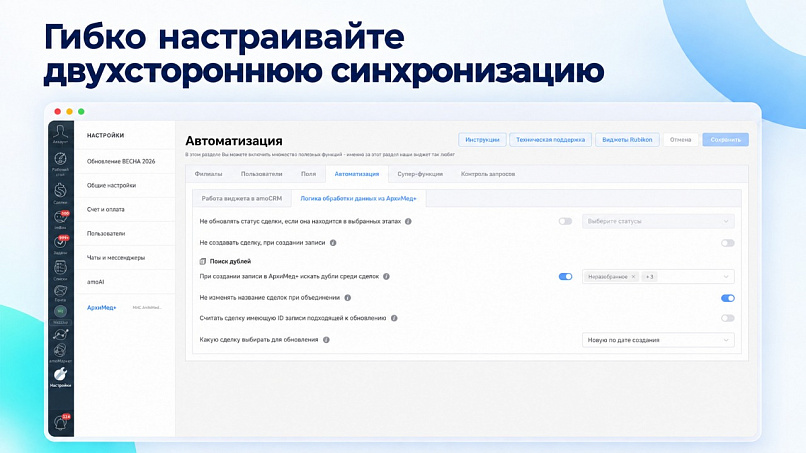
Task: Expand the 'Неразобранное +3' statuses dropdown arrow
Action: 726,277
